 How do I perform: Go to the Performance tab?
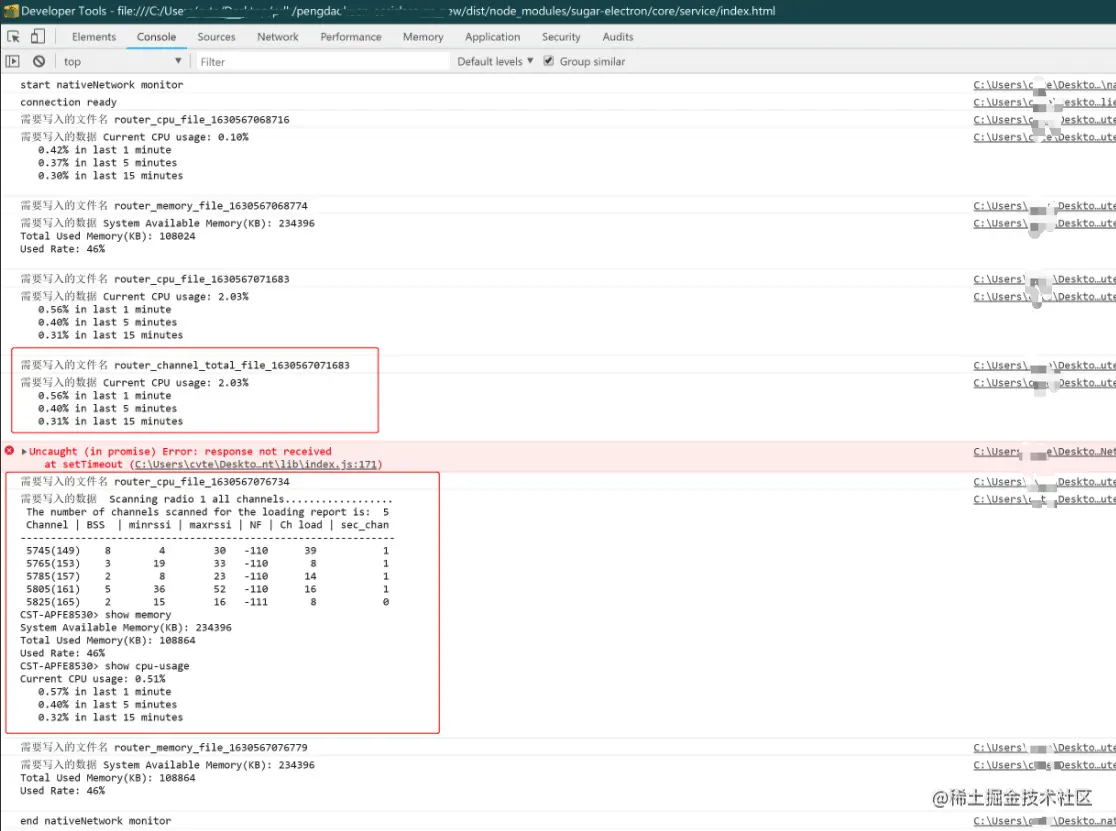(x=351, y=36)
